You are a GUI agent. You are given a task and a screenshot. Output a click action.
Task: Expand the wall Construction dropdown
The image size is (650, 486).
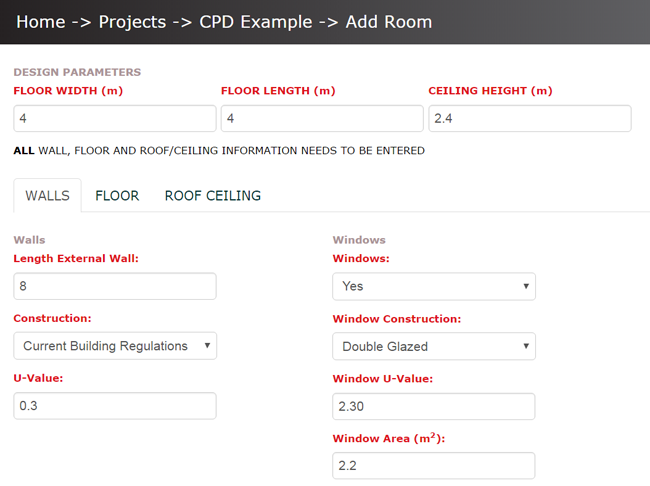pyautogui.click(x=115, y=345)
